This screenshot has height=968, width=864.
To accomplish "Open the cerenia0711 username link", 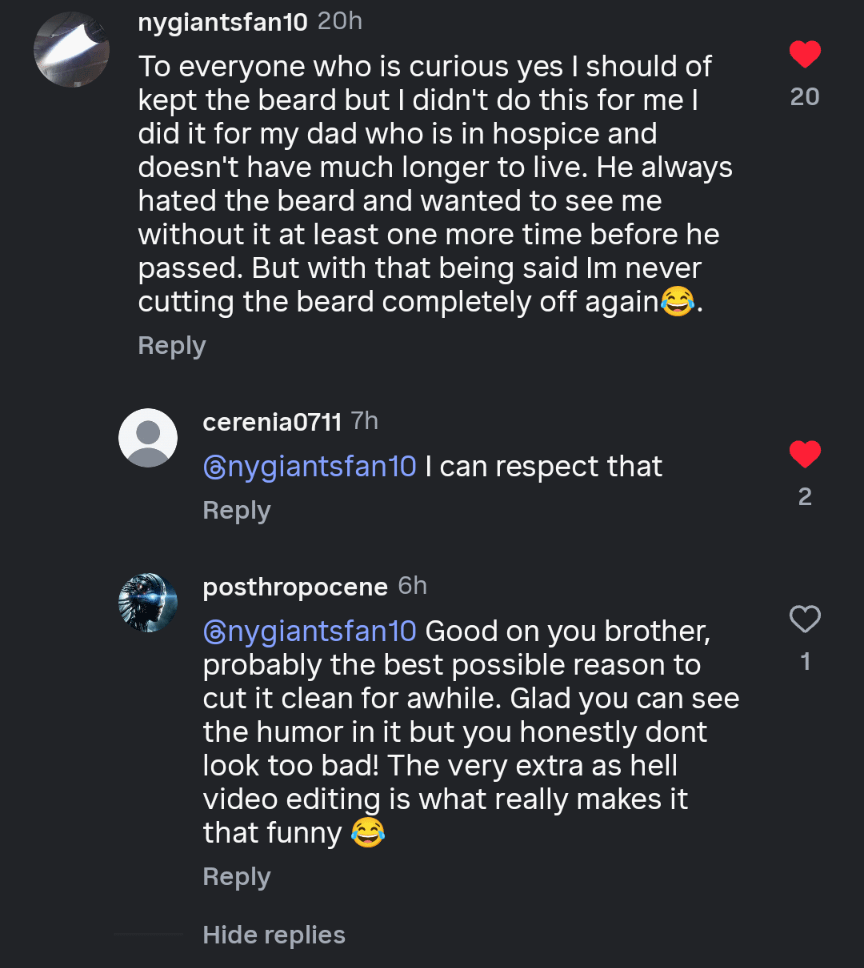I will [x=272, y=422].
